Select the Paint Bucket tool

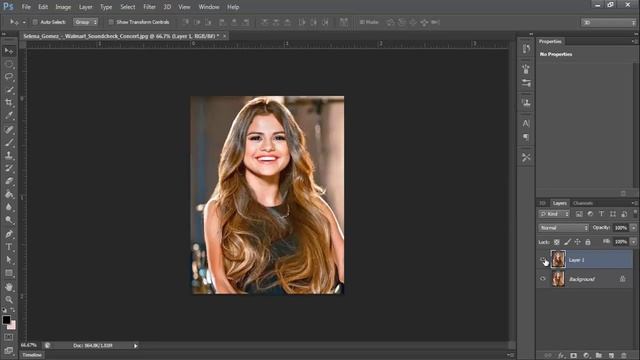click(x=9, y=194)
